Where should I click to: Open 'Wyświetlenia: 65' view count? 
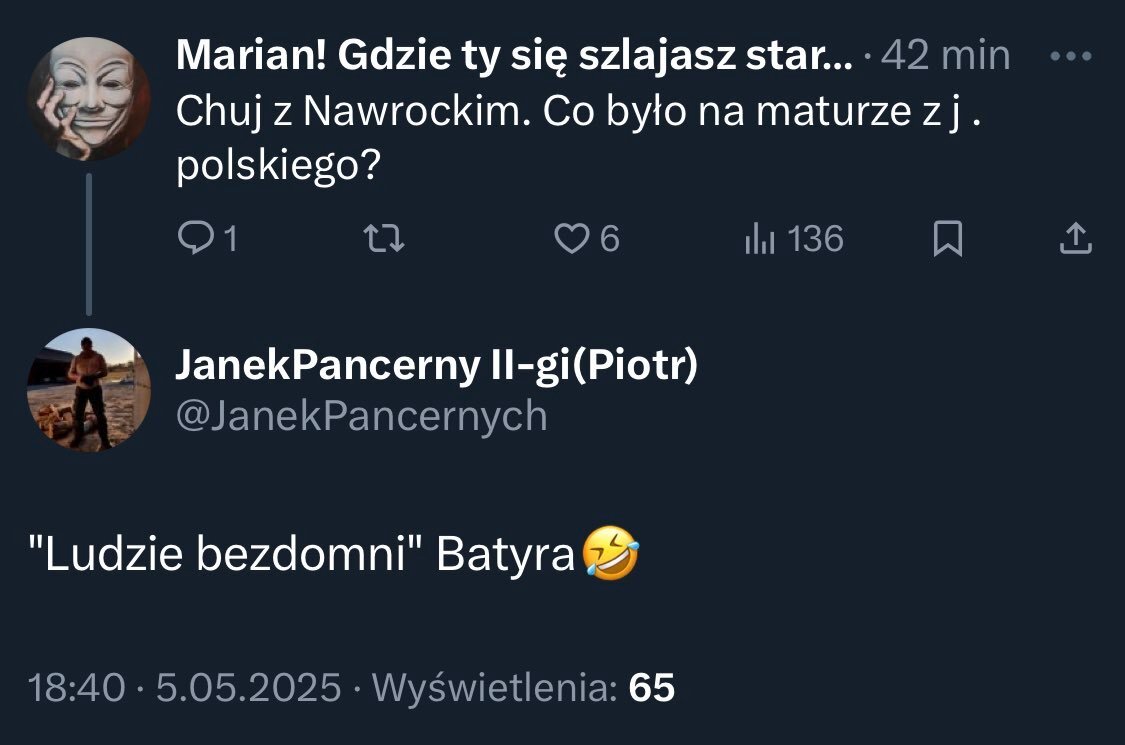click(523, 687)
